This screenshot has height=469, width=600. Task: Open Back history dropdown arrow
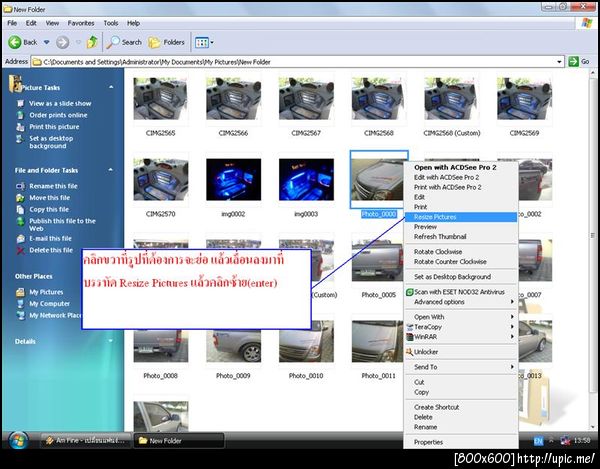click(x=46, y=42)
